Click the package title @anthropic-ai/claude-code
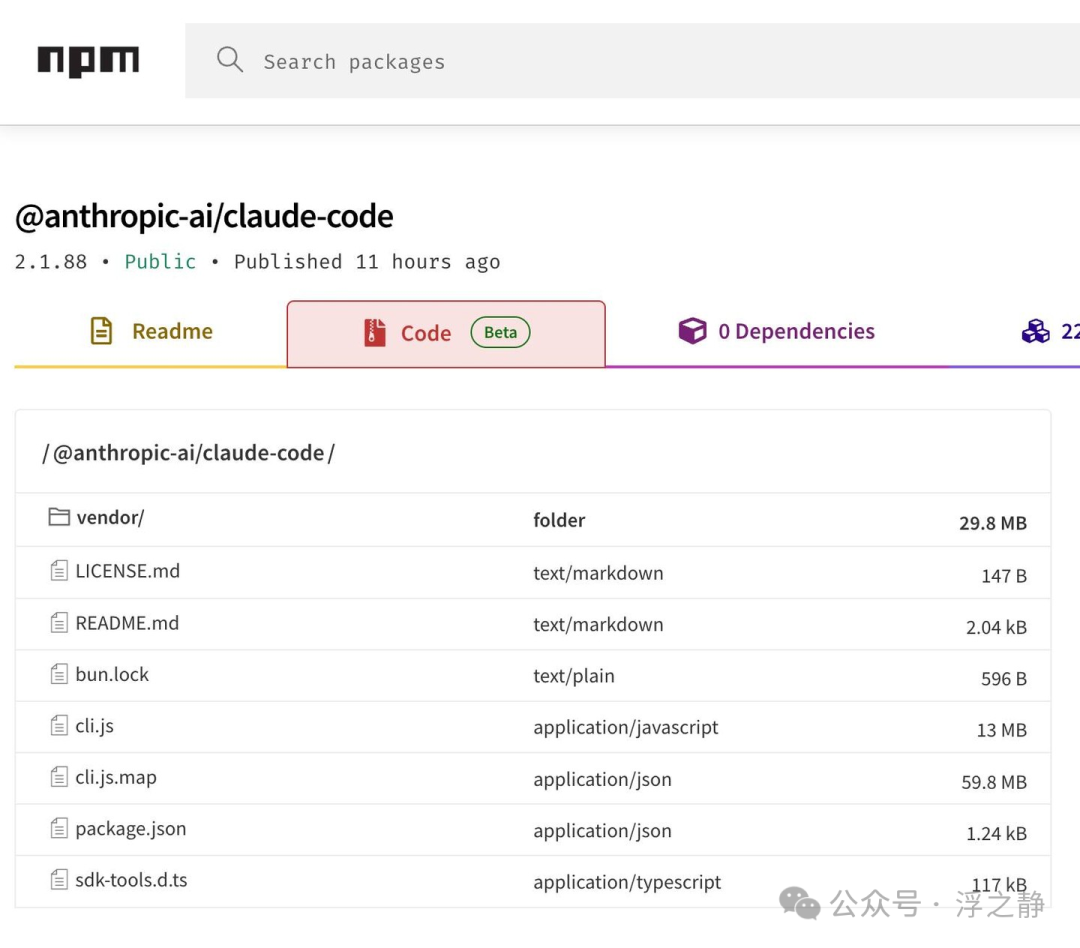This screenshot has height=948, width=1080. point(204,216)
